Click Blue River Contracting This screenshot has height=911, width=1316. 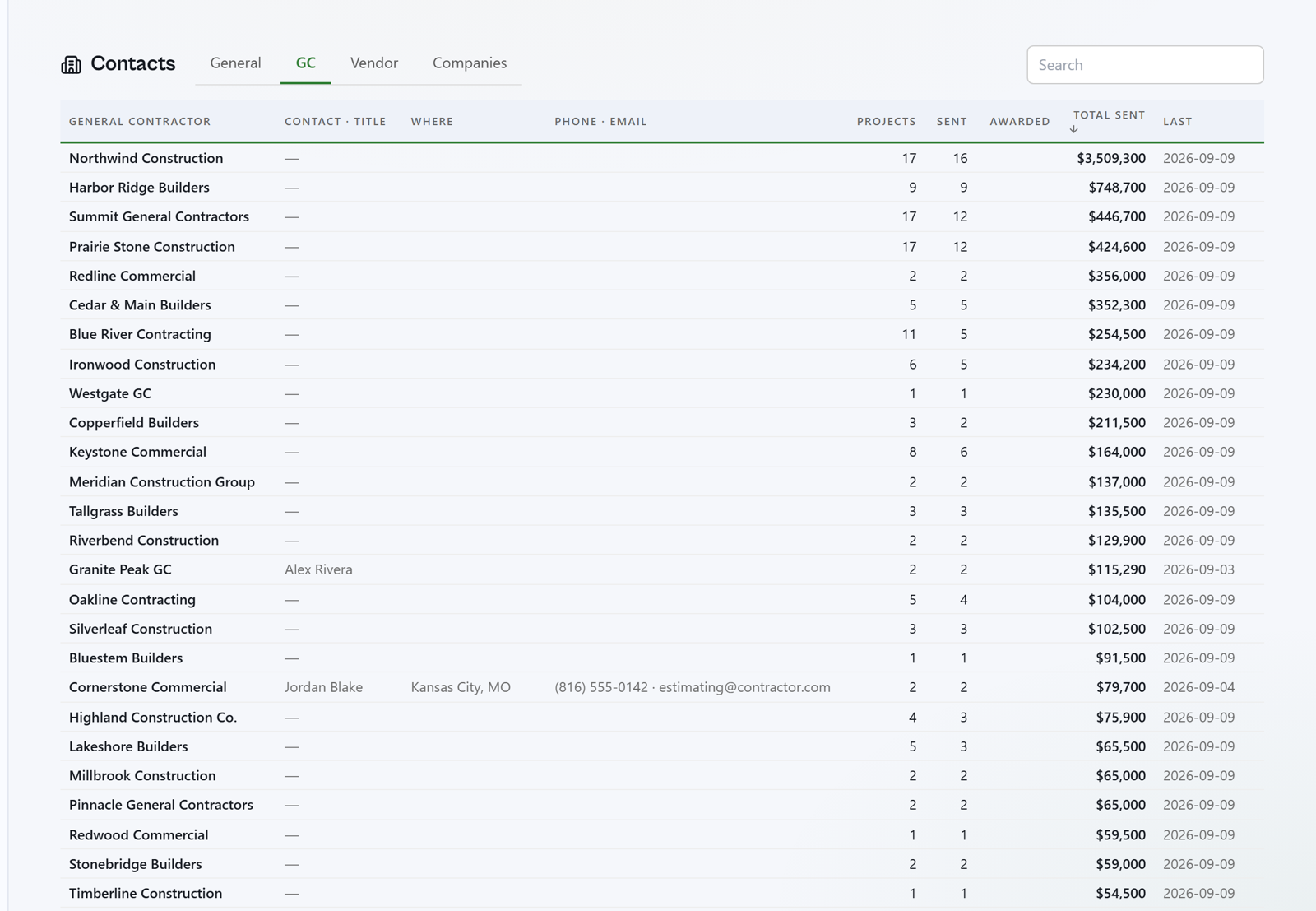pos(140,334)
